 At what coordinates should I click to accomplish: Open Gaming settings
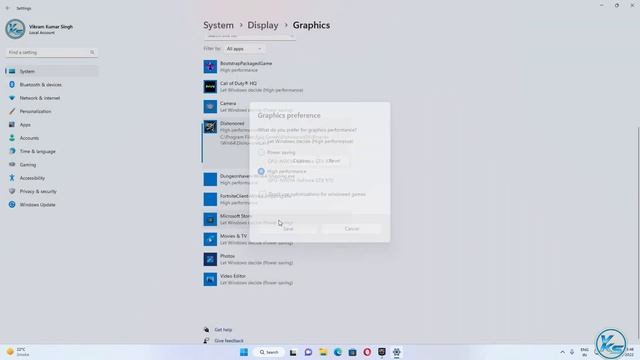[52, 164]
